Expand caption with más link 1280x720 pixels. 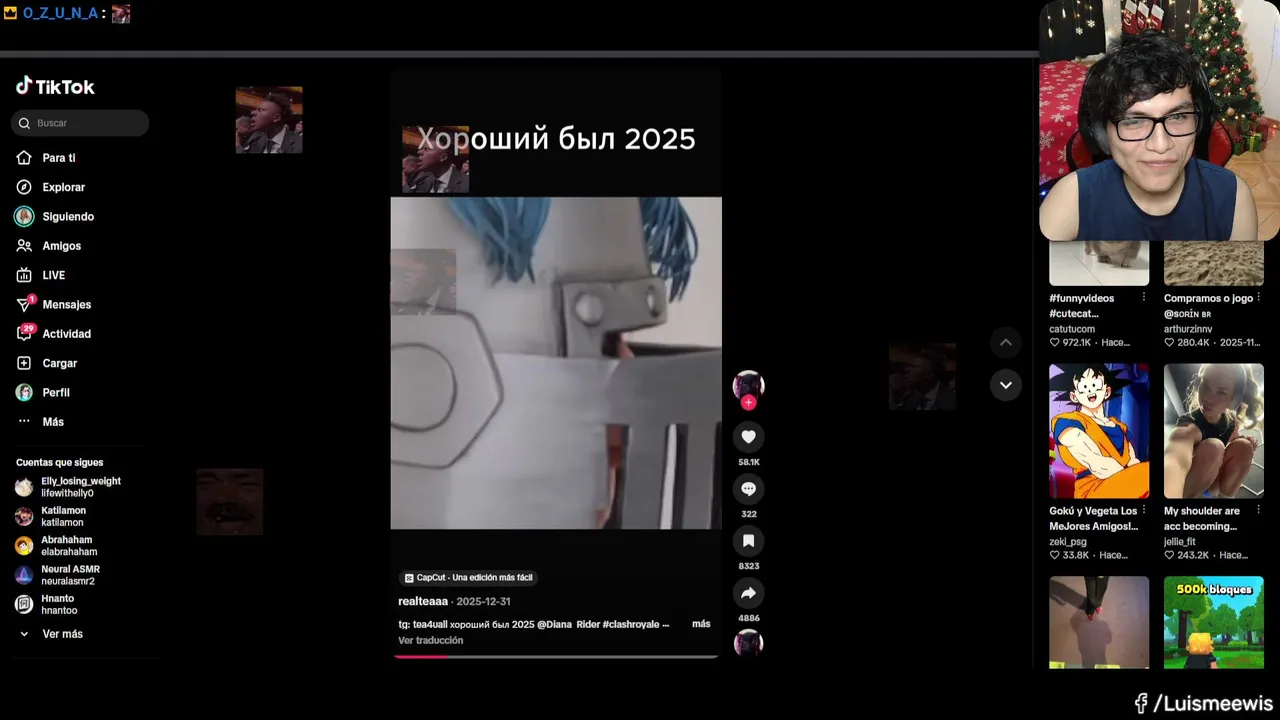(x=701, y=624)
